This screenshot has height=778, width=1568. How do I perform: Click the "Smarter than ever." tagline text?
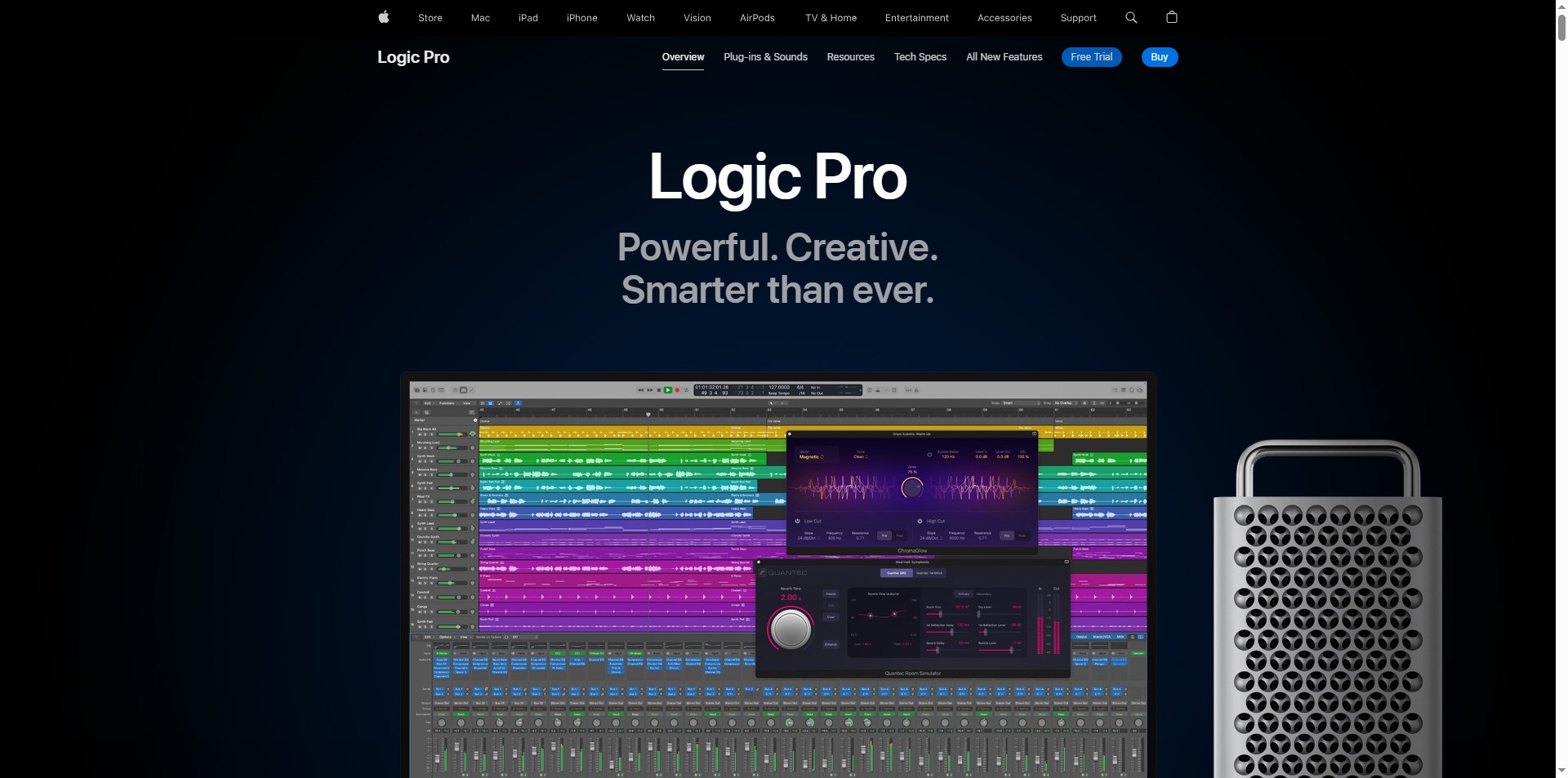pos(777,290)
